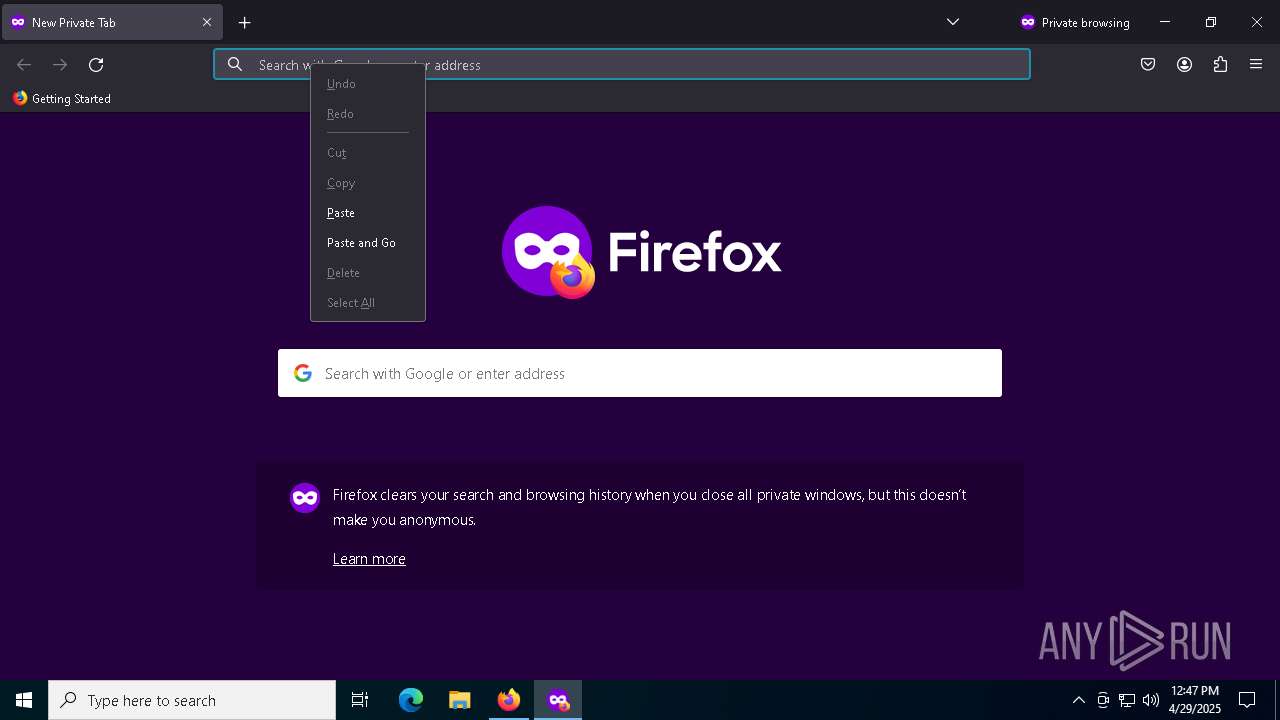Switch to the regular Firefox taskbar icon
1280x720 pixels.
point(509,700)
